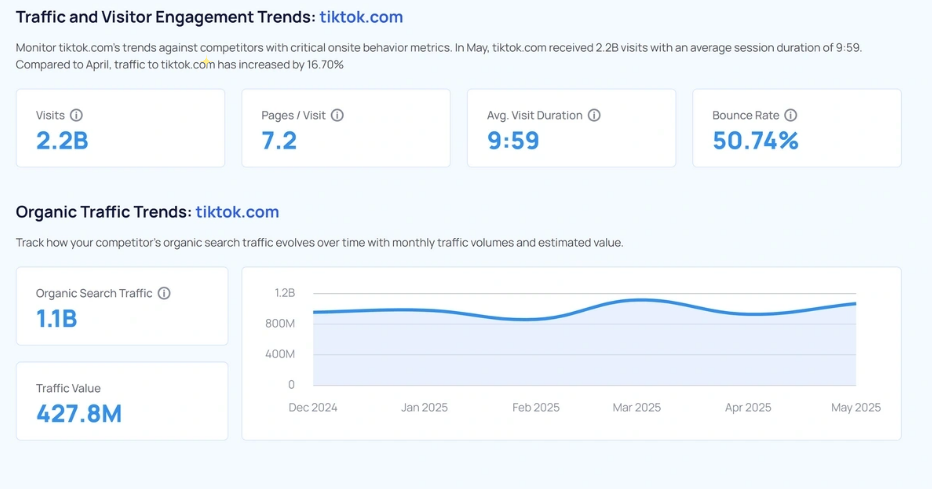The width and height of the screenshot is (932, 489).
Task: Click the May 2025 chart axis label
Action: coord(855,407)
